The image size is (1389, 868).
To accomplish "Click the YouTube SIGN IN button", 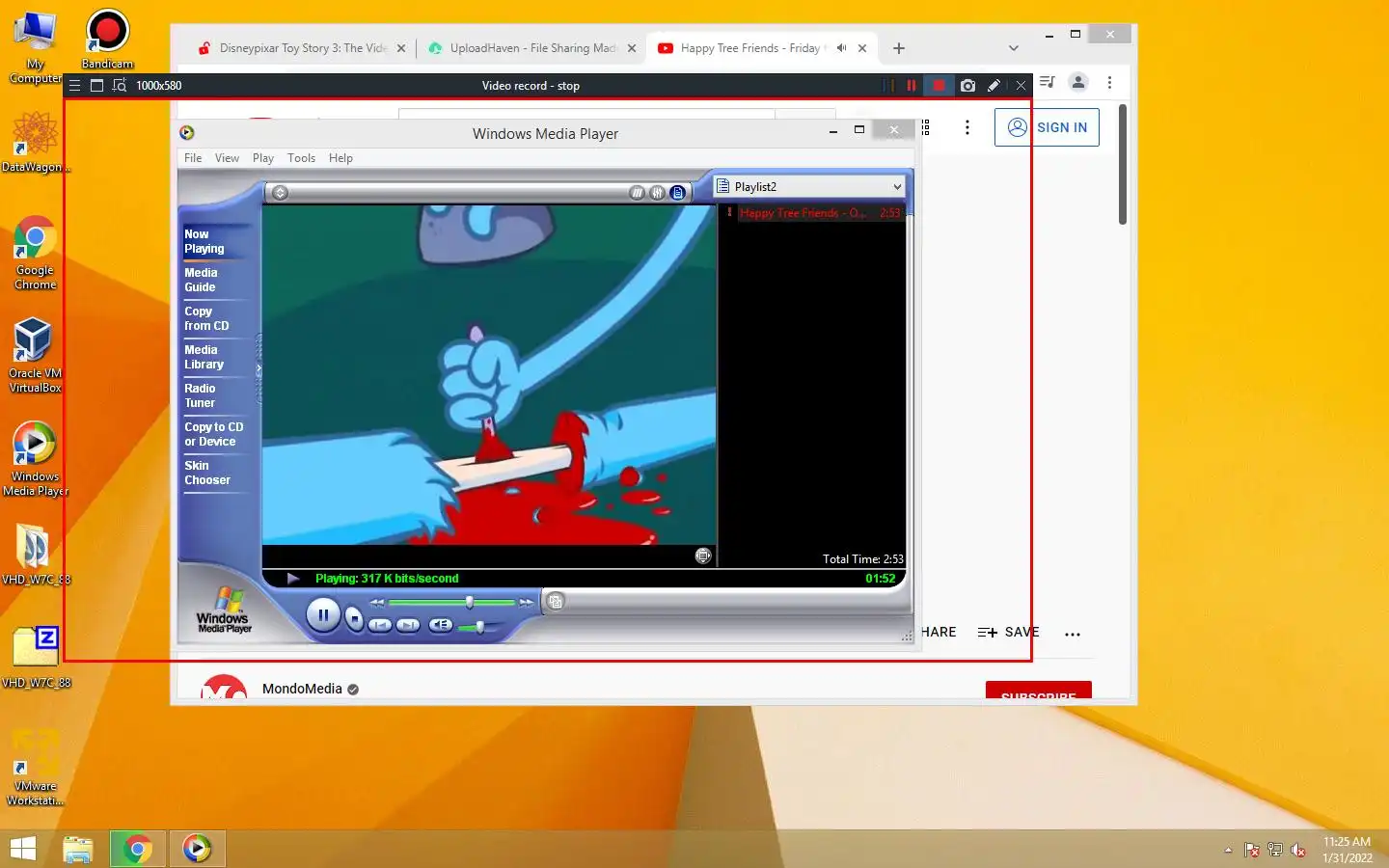I will coord(1047,127).
